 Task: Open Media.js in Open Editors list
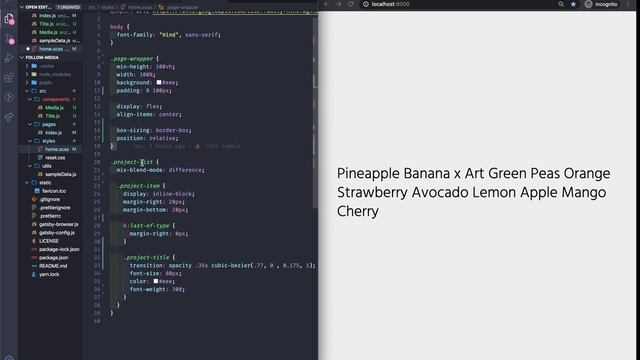[48, 32]
